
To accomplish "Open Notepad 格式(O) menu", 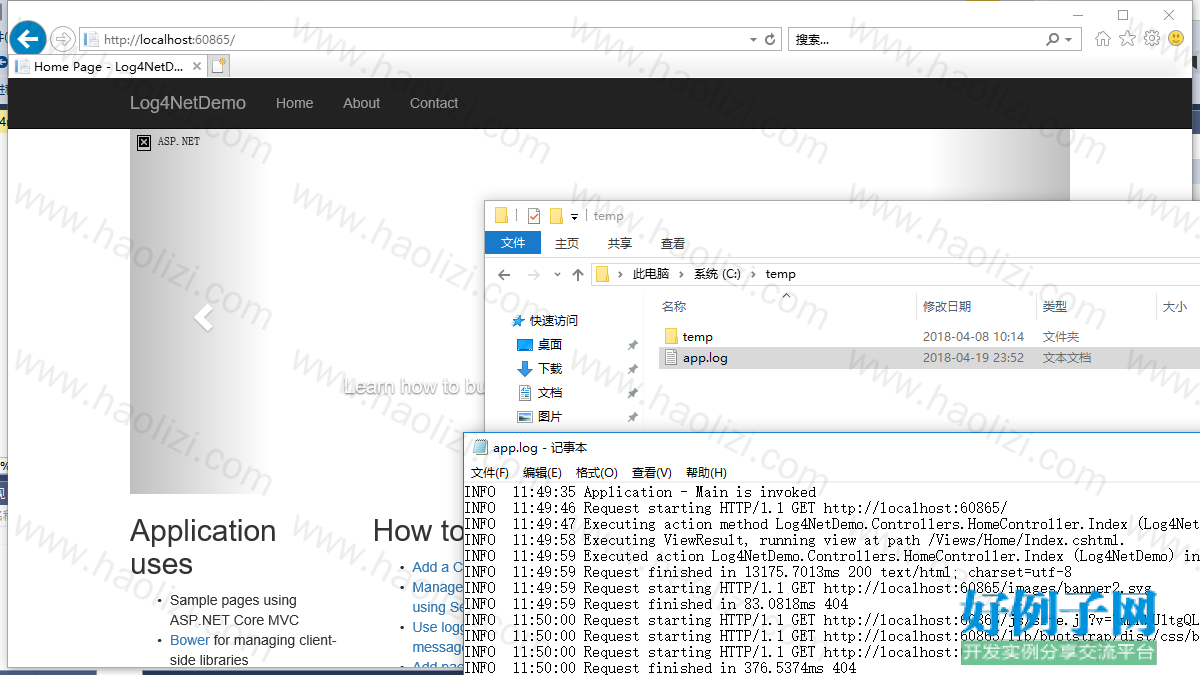I will pyautogui.click(x=597, y=473).
